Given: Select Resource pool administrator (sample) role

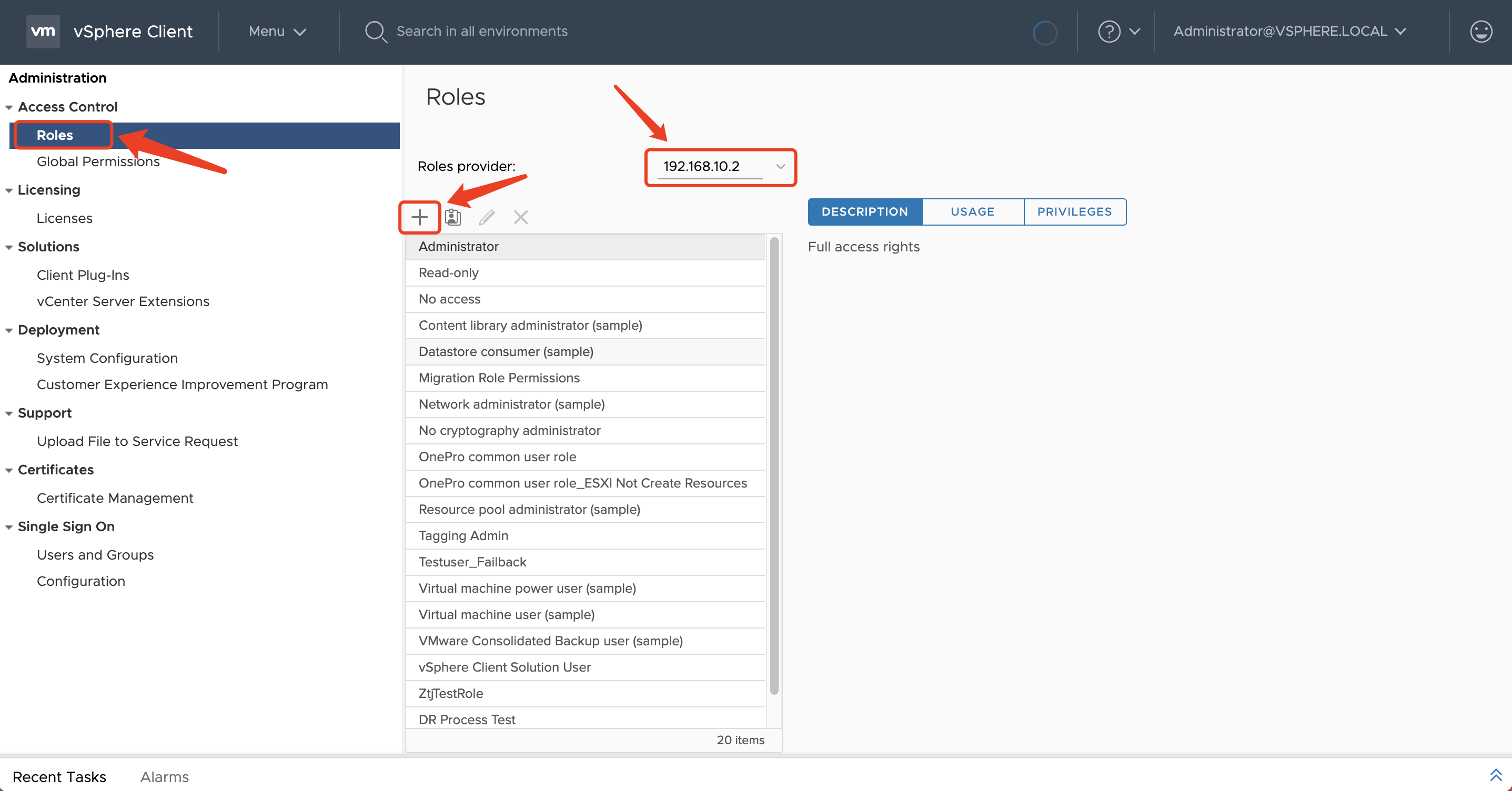Looking at the screenshot, I should pos(585,510).
